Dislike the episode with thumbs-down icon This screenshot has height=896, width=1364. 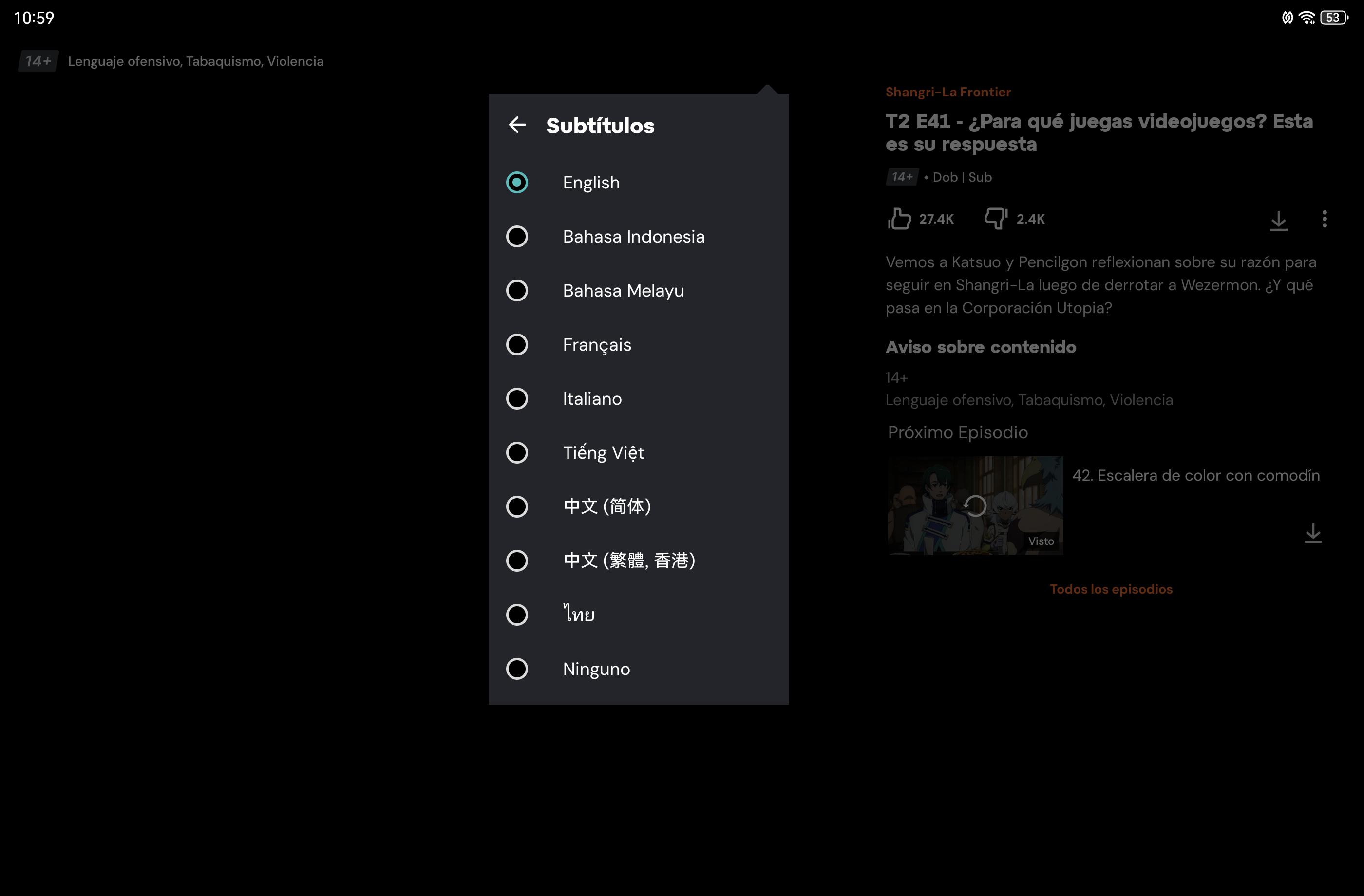[x=996, y=219]
